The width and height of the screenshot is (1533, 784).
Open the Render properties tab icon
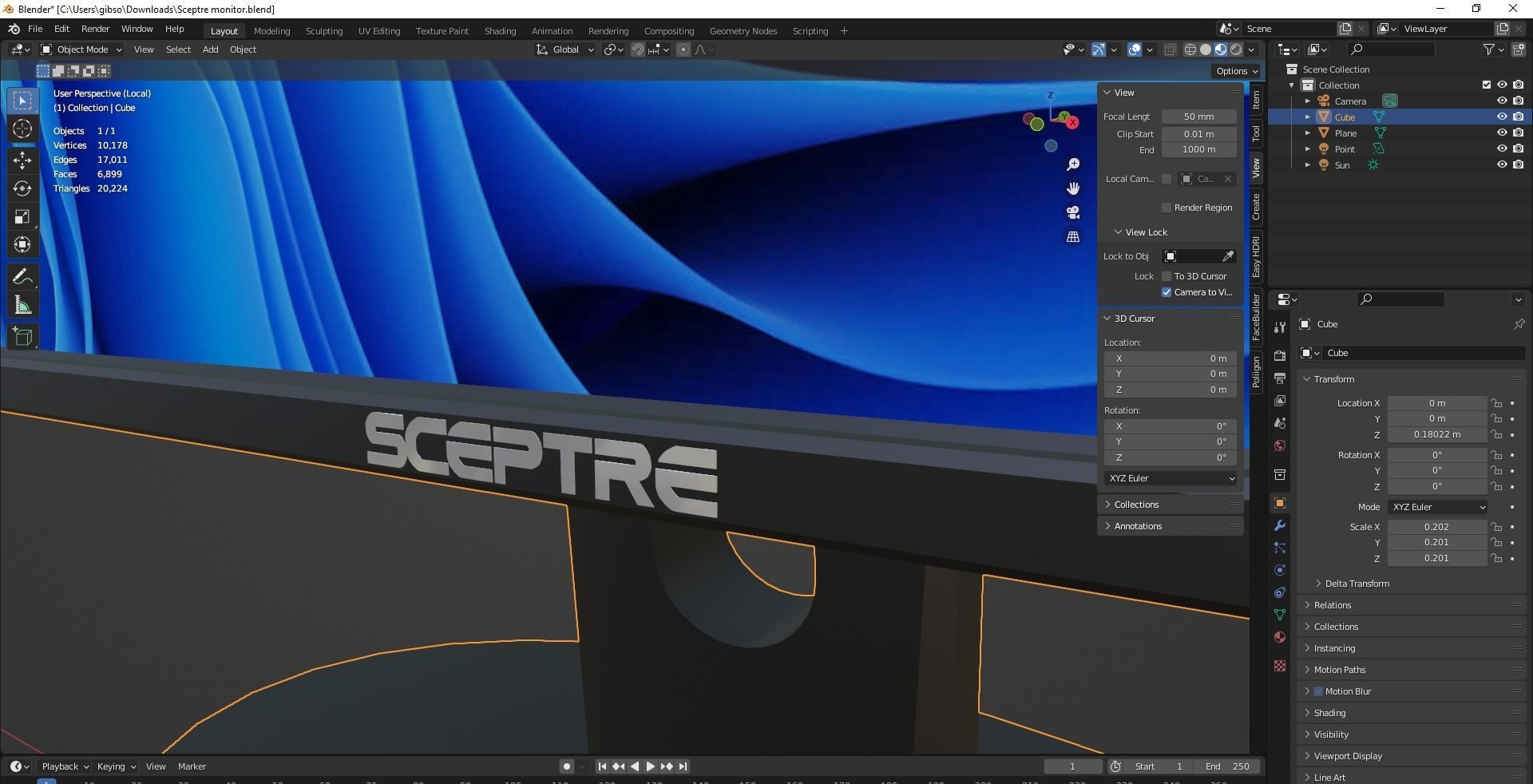pyautogui.click(x=1280, y=355)
